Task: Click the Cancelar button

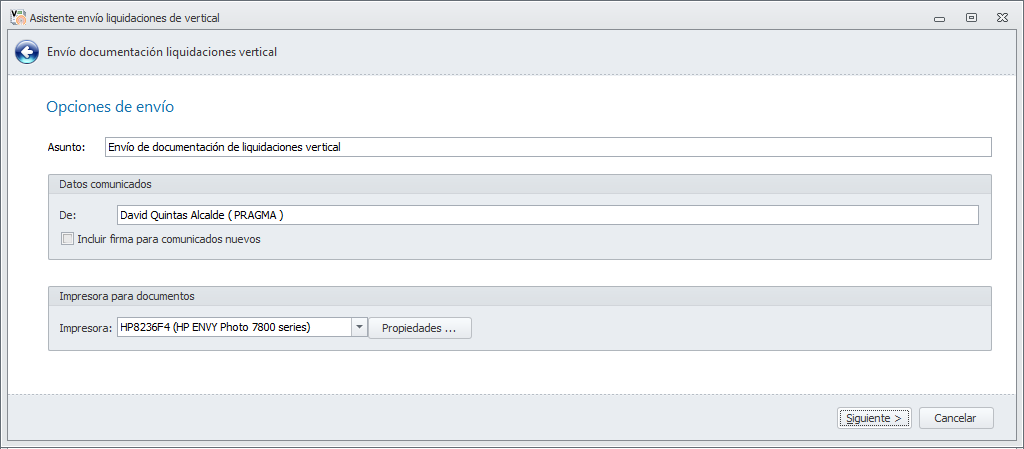Action: 956,418
